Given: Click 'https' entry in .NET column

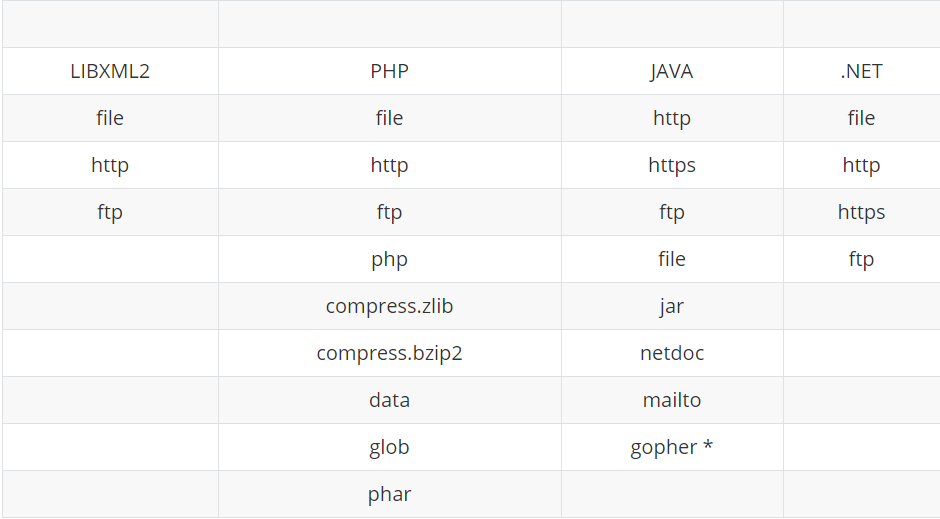Looking at the screenshot, I should (x=861, y=212).
